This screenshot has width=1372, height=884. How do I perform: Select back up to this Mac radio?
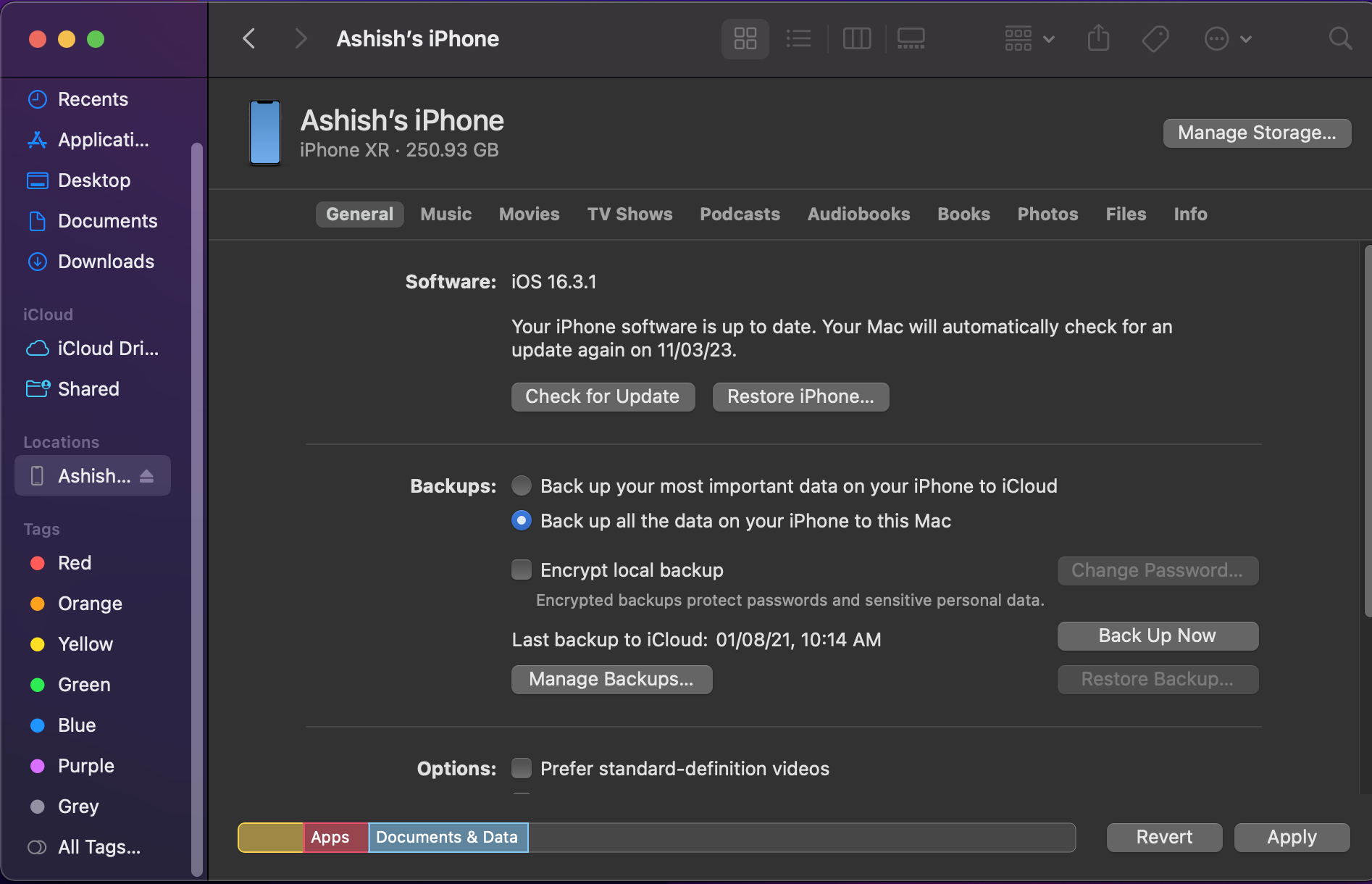(x=522, y=520)
